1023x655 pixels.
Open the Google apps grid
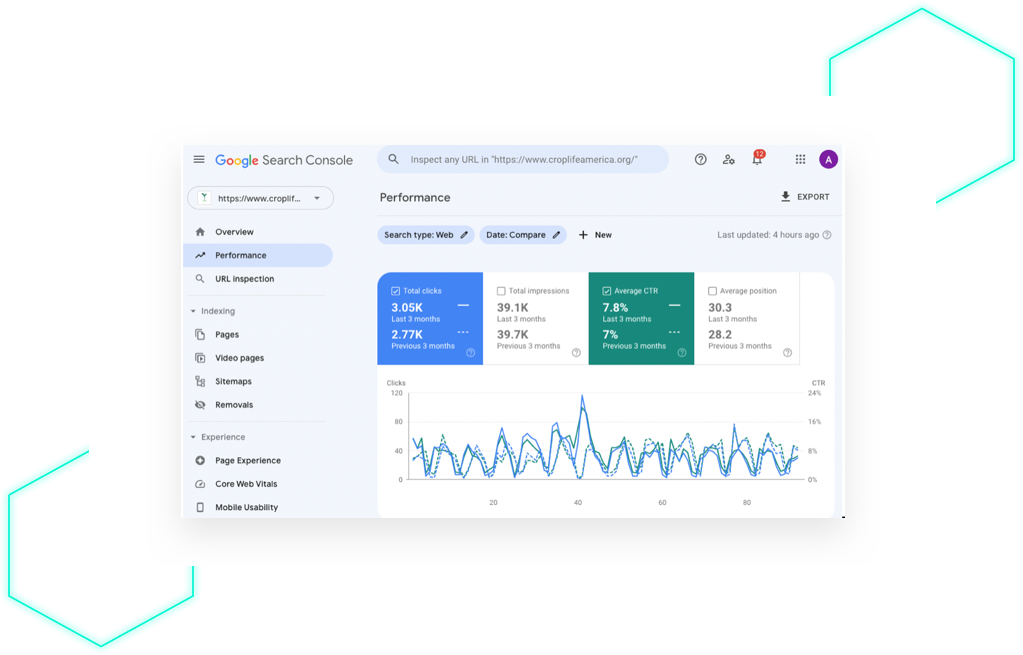coord(800,159)
